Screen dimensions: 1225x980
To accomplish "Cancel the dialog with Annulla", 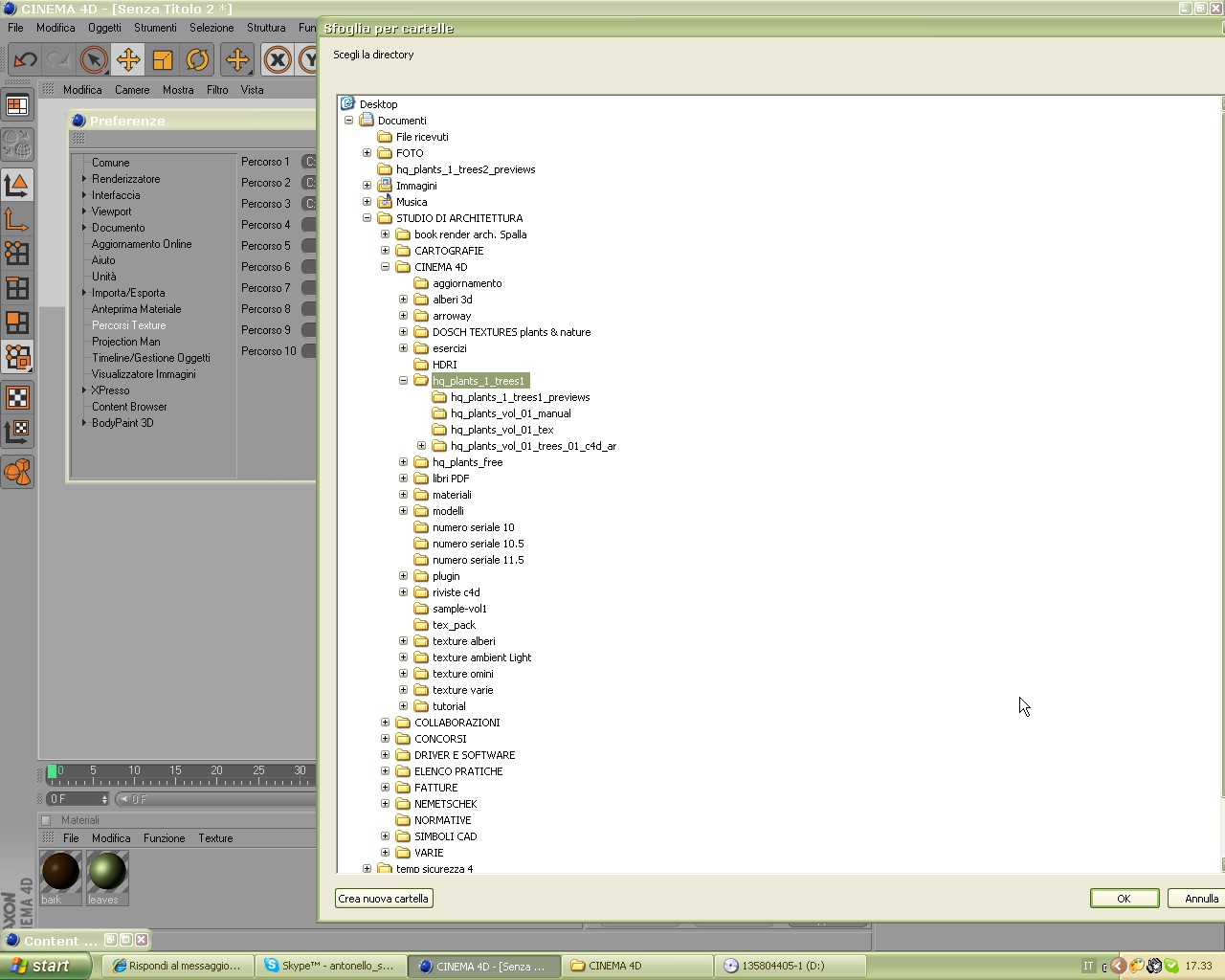I will coord(1198,899).
